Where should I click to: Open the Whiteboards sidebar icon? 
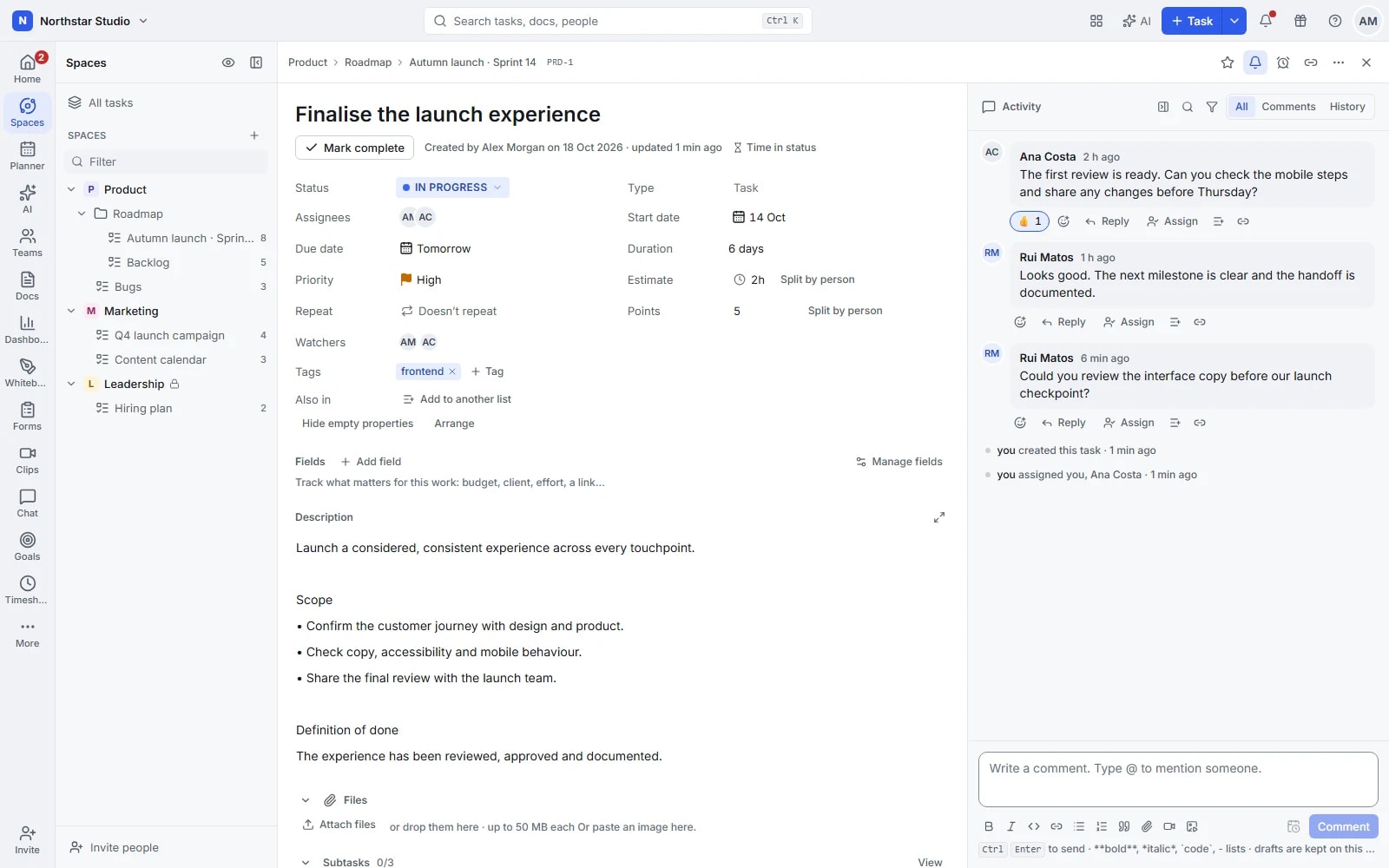tap(27, 372)
